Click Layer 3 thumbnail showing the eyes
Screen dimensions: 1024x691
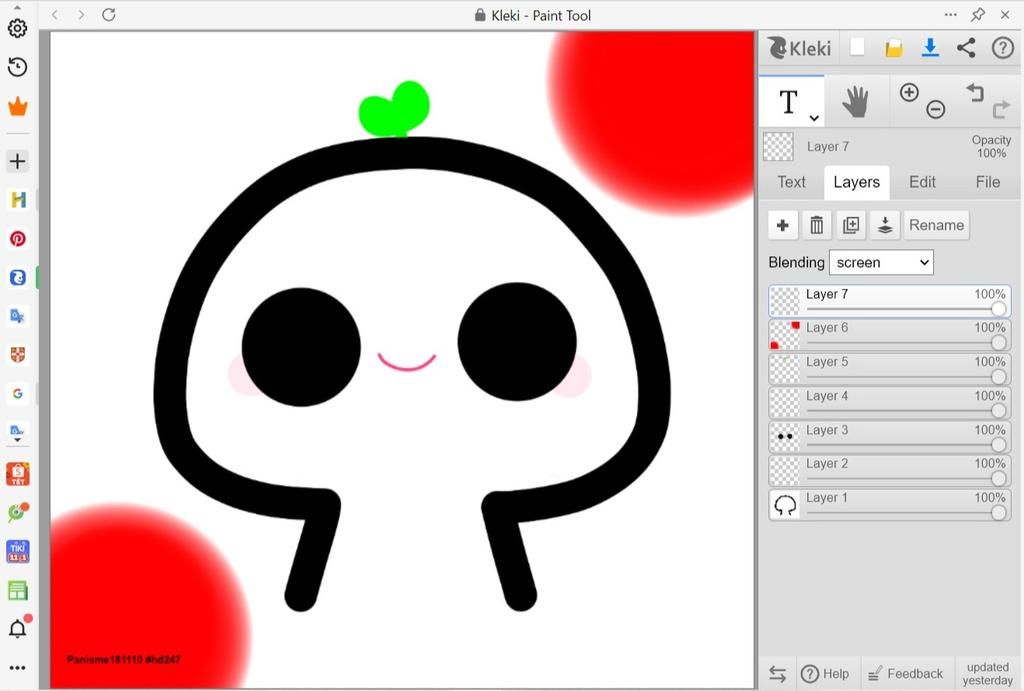(785, 437)
